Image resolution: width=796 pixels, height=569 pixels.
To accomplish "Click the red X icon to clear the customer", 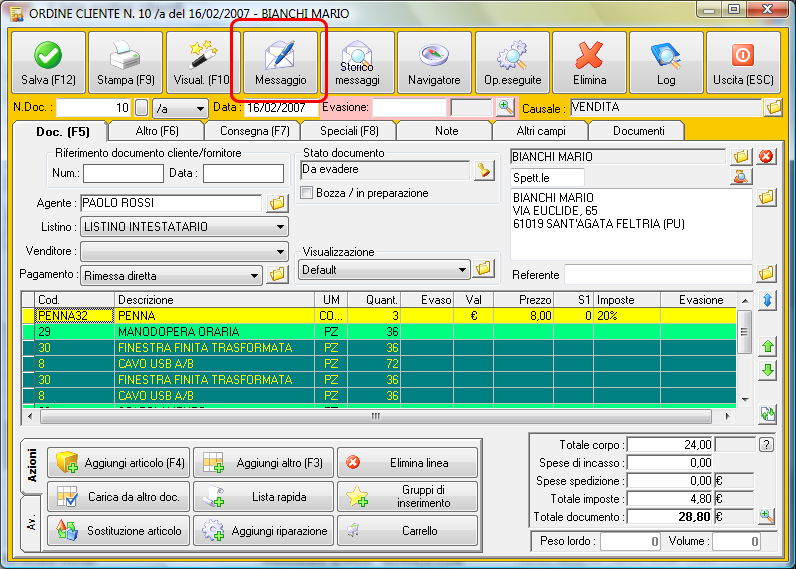I will 766,156.
